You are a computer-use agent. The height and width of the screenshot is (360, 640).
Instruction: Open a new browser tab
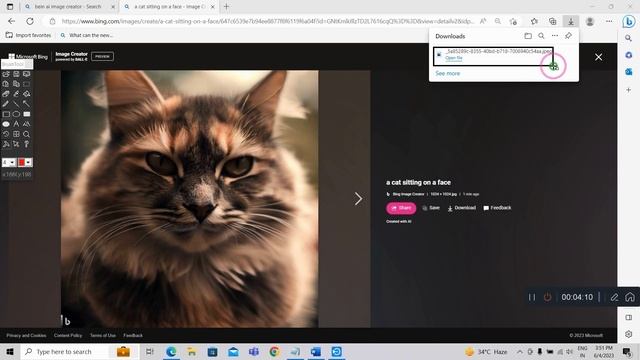[x=227, y=7]
